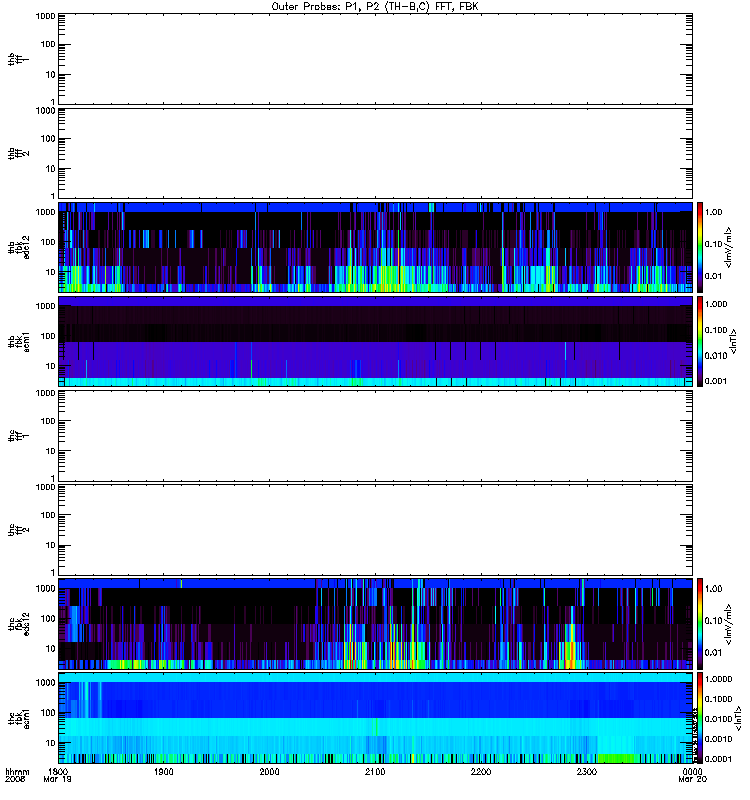Click the 1000 tick label of thb fff 1 panel
This screenshot has width=750, height=800.
[x=45, y=16]
